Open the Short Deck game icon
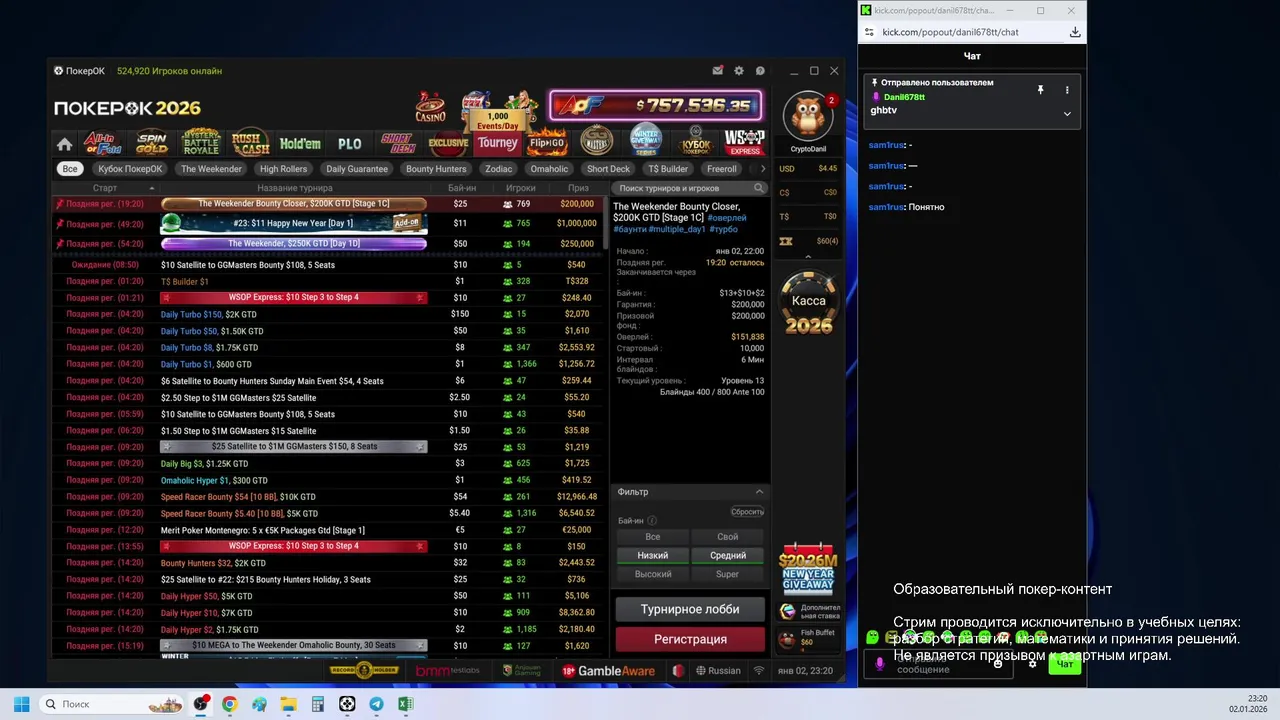The width and height of the screenshot is (1280, 720). point(398,143)
